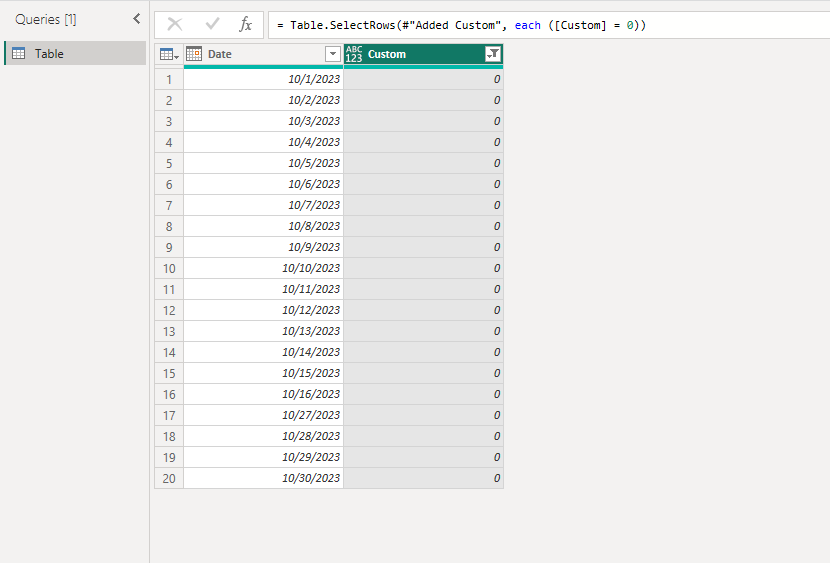830x563 pixels.
Task: Click the date cell 10/10/2023
Action: pyautogui.click(x=264, y=268)
